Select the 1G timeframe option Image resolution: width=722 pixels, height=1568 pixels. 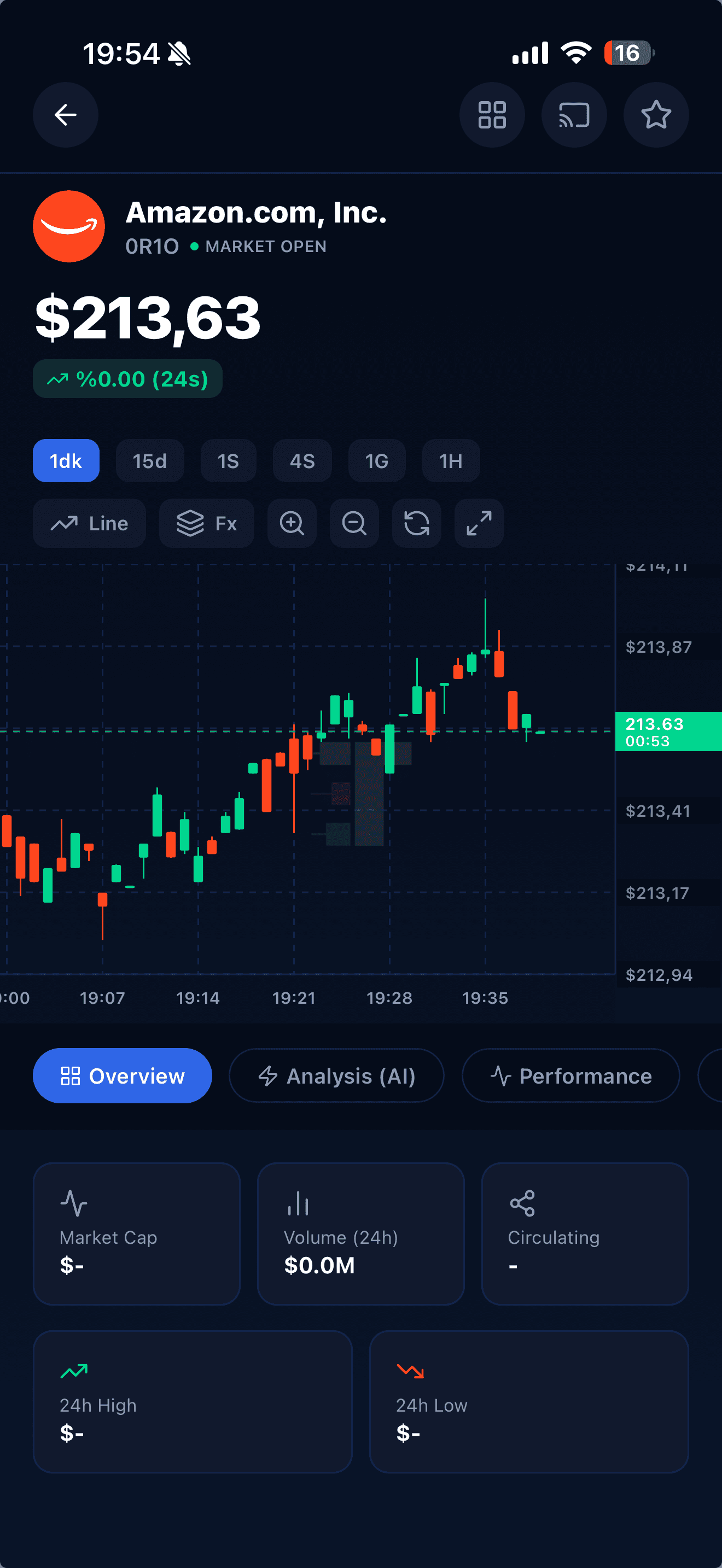pyautogui.click(x=376, y=461)
